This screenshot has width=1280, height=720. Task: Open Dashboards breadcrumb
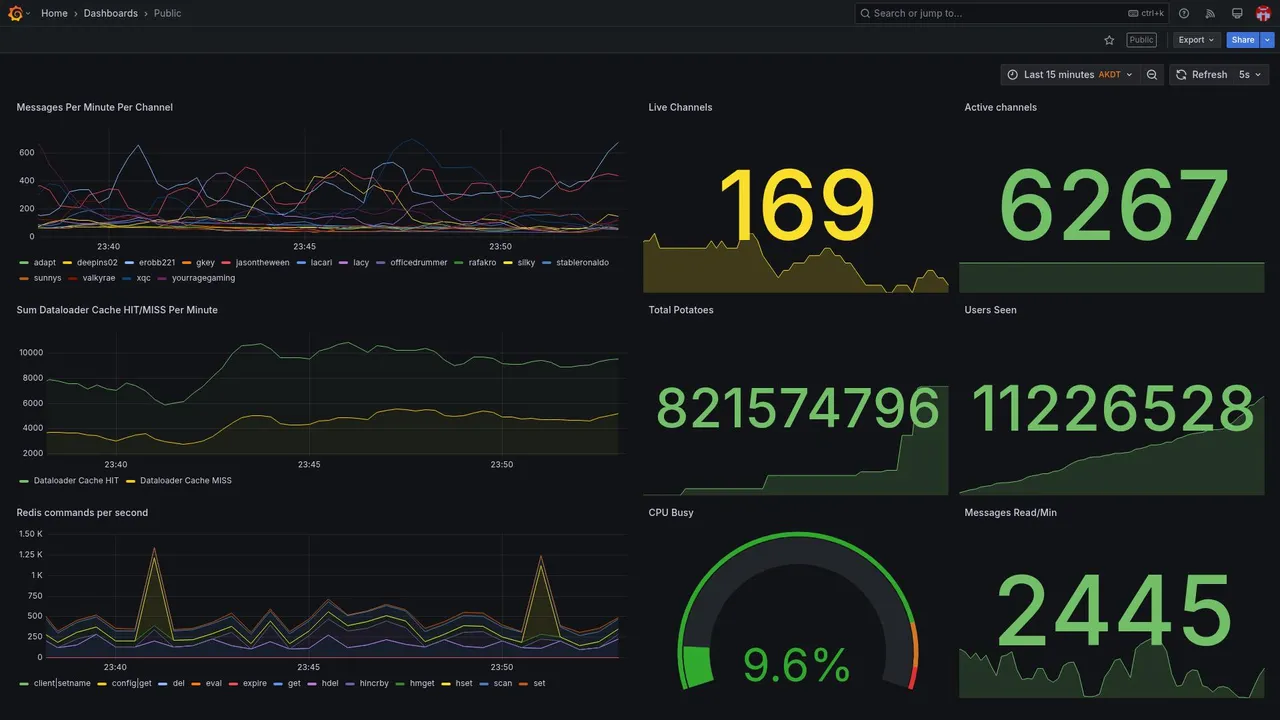pos(111,13)
